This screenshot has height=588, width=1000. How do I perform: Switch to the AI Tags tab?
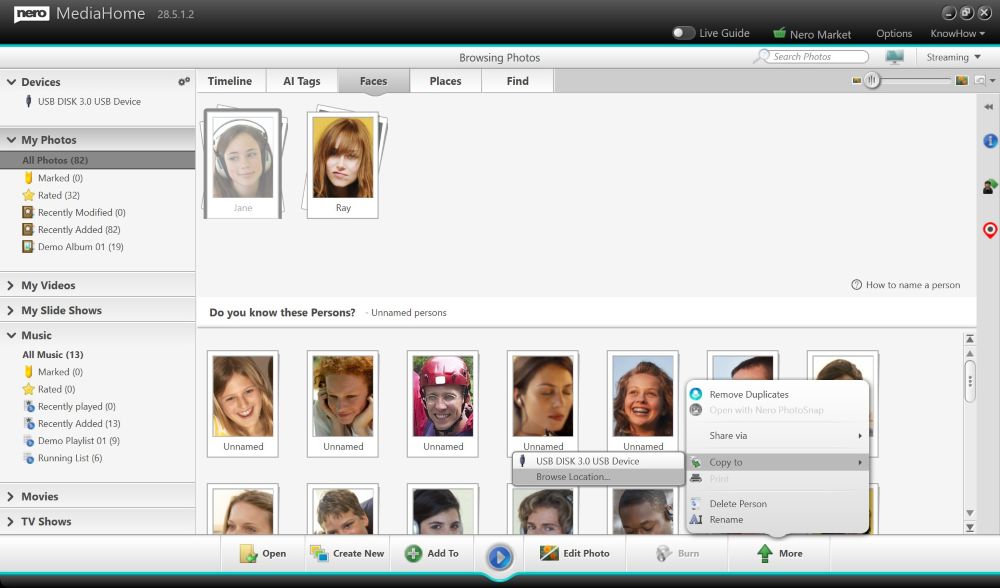click(x=302, y=81)
